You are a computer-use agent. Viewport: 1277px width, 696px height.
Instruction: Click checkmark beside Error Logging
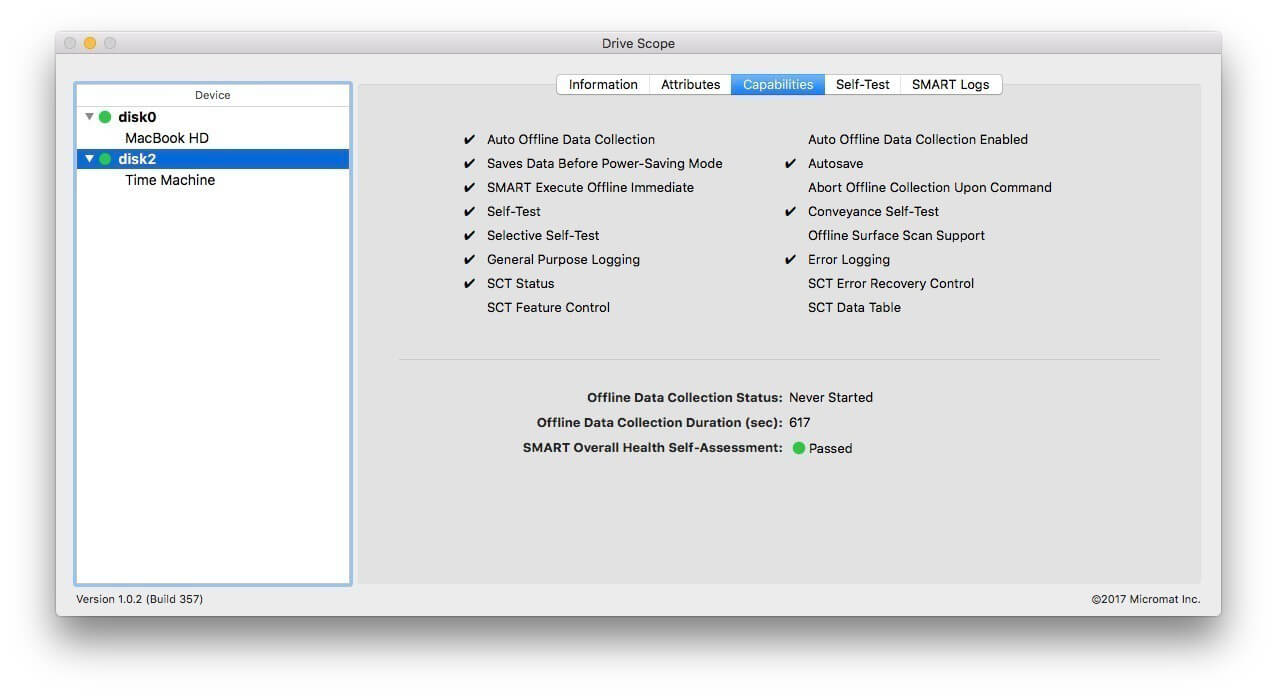pos(790,259)
